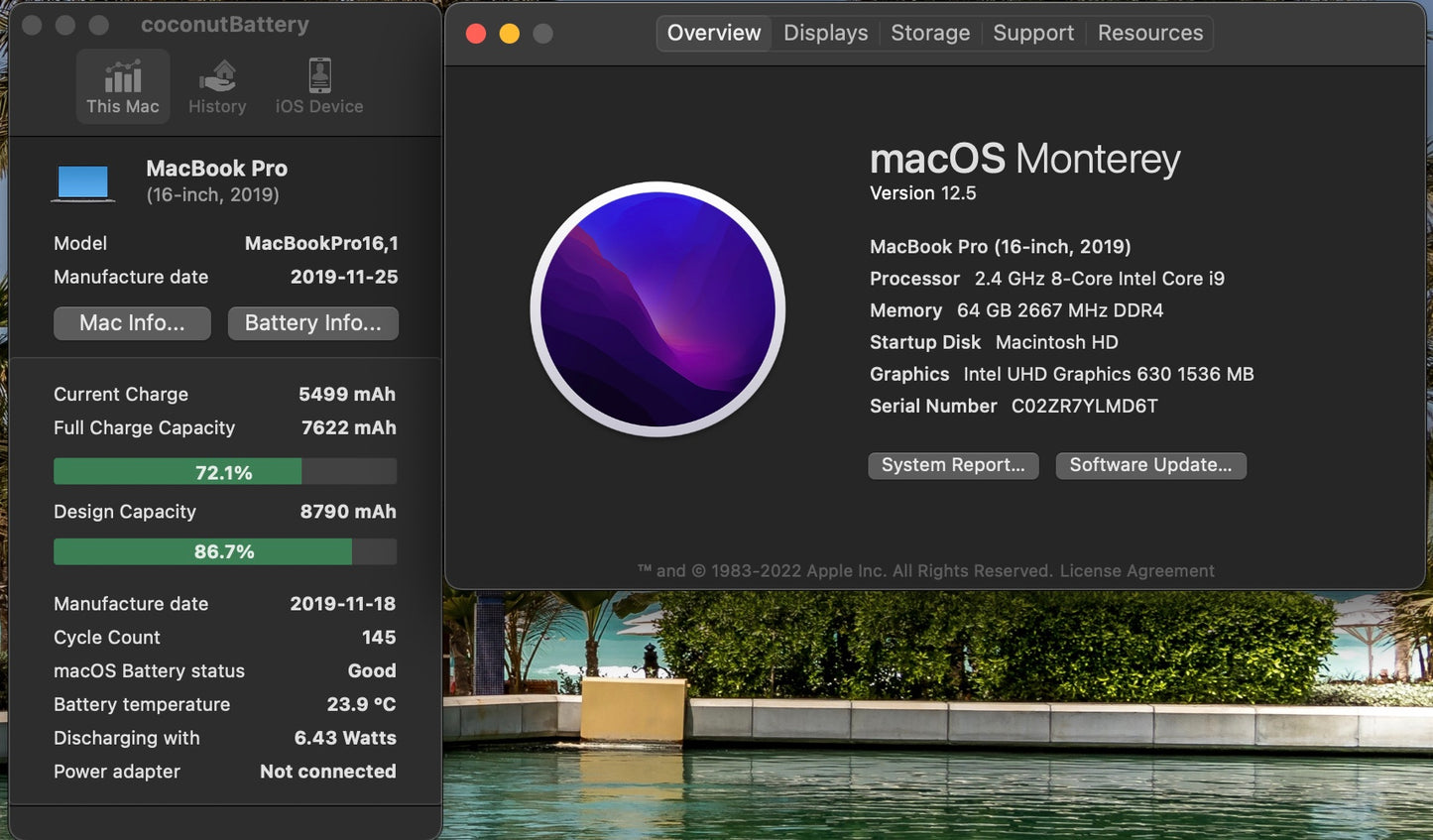This screenshot has width=1433, height=840.
Task: Click the MacBook Pro laptop icon
Action: click(82, 180)
